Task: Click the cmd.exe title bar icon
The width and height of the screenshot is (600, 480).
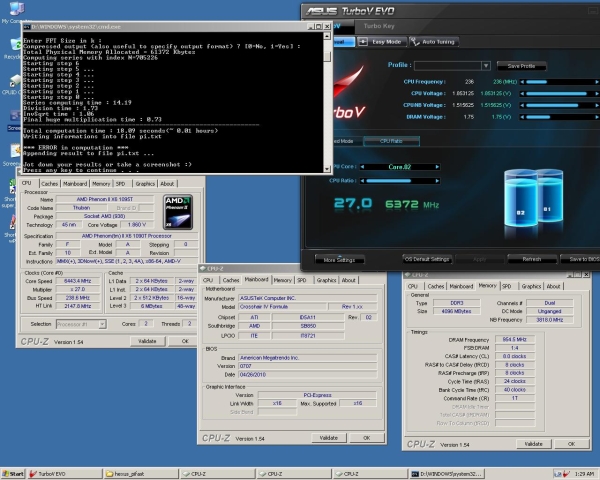Action: click(27, 27)
